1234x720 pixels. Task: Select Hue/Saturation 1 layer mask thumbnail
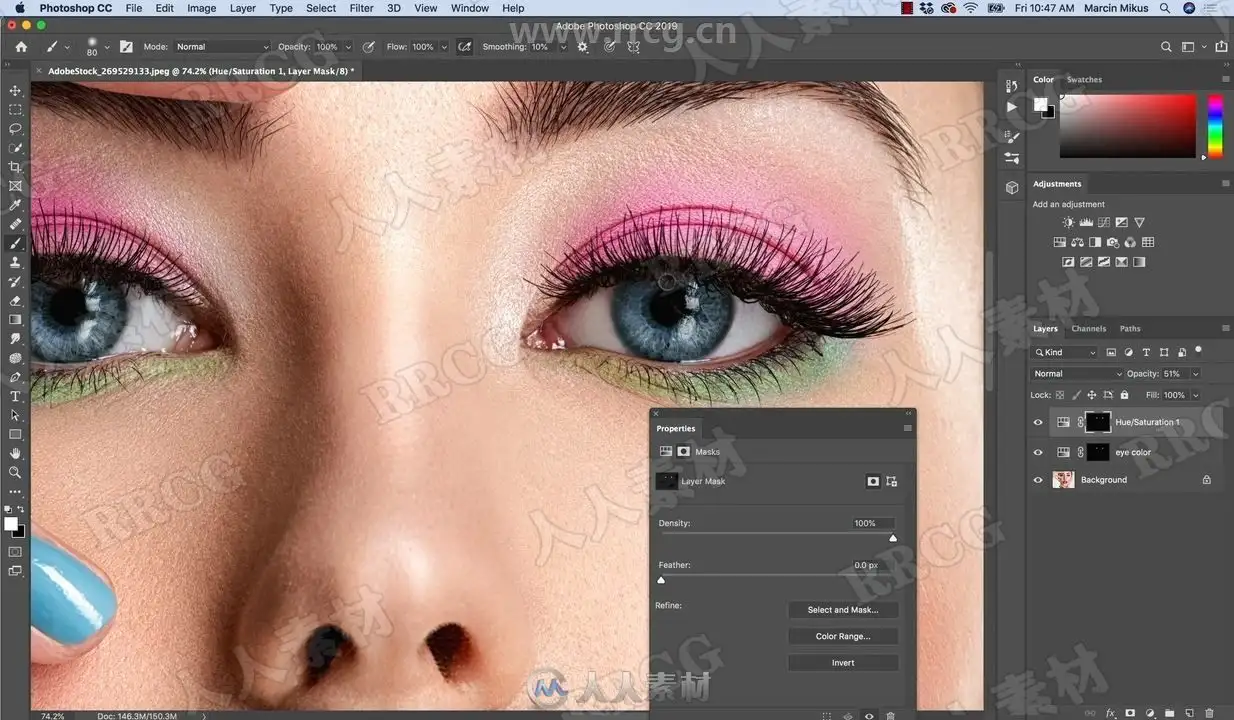pos(1098,422)
